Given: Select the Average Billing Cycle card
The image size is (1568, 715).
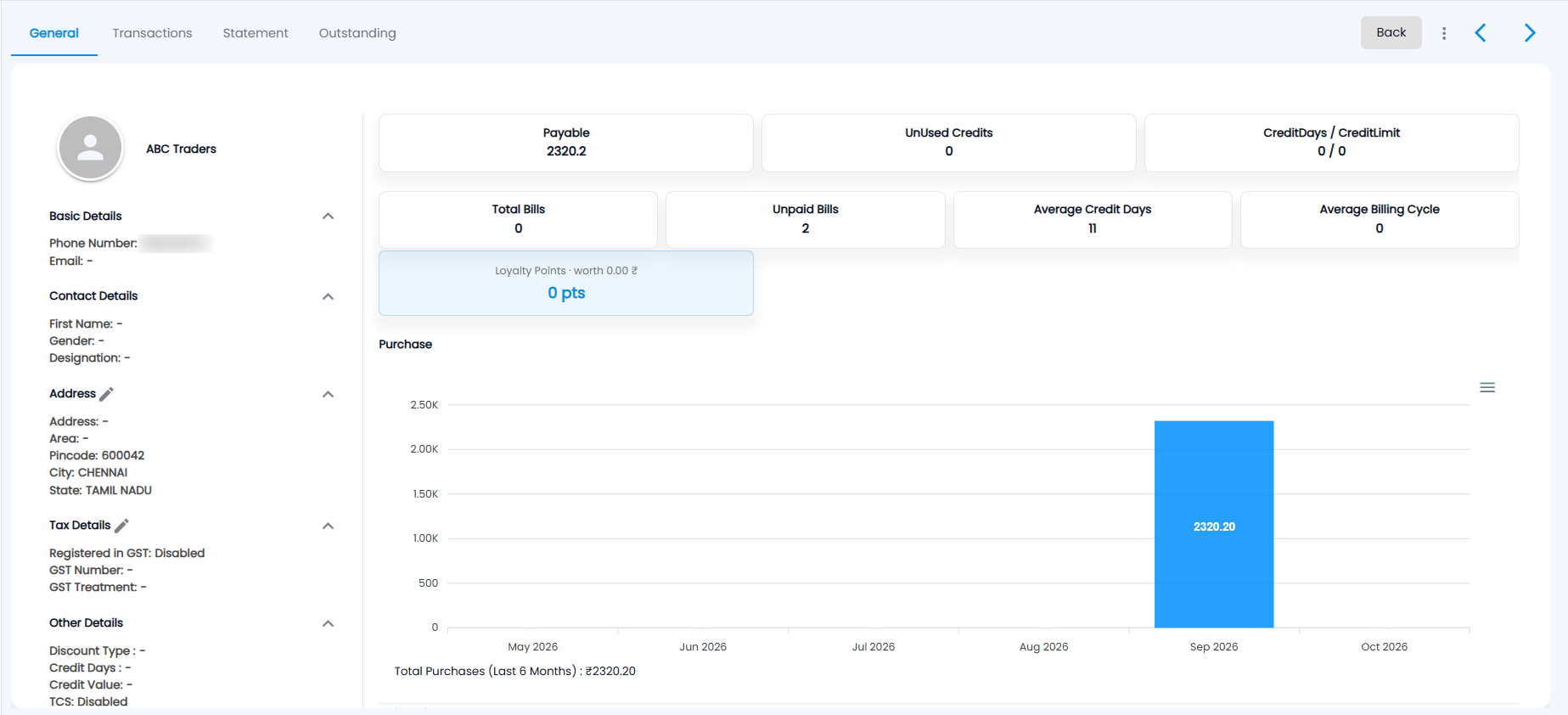Looking at the screenshot, I should pyautogui.click(x=1380, y=220).
